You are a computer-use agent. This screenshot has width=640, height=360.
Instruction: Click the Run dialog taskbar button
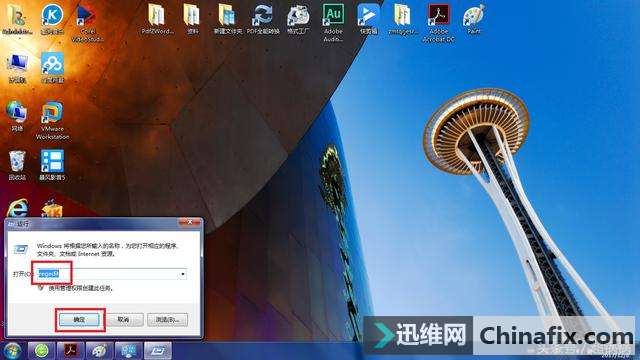click(158, 351)
